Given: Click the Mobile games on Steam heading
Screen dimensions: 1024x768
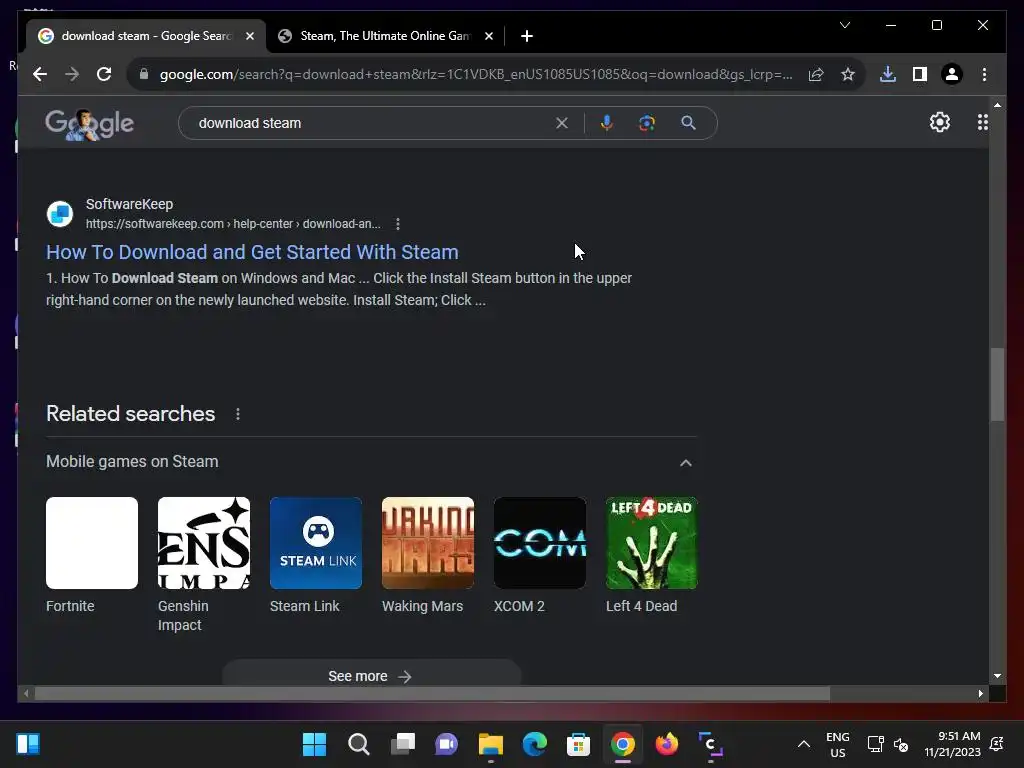Looking at the screenshot, I should coord(132,462).
